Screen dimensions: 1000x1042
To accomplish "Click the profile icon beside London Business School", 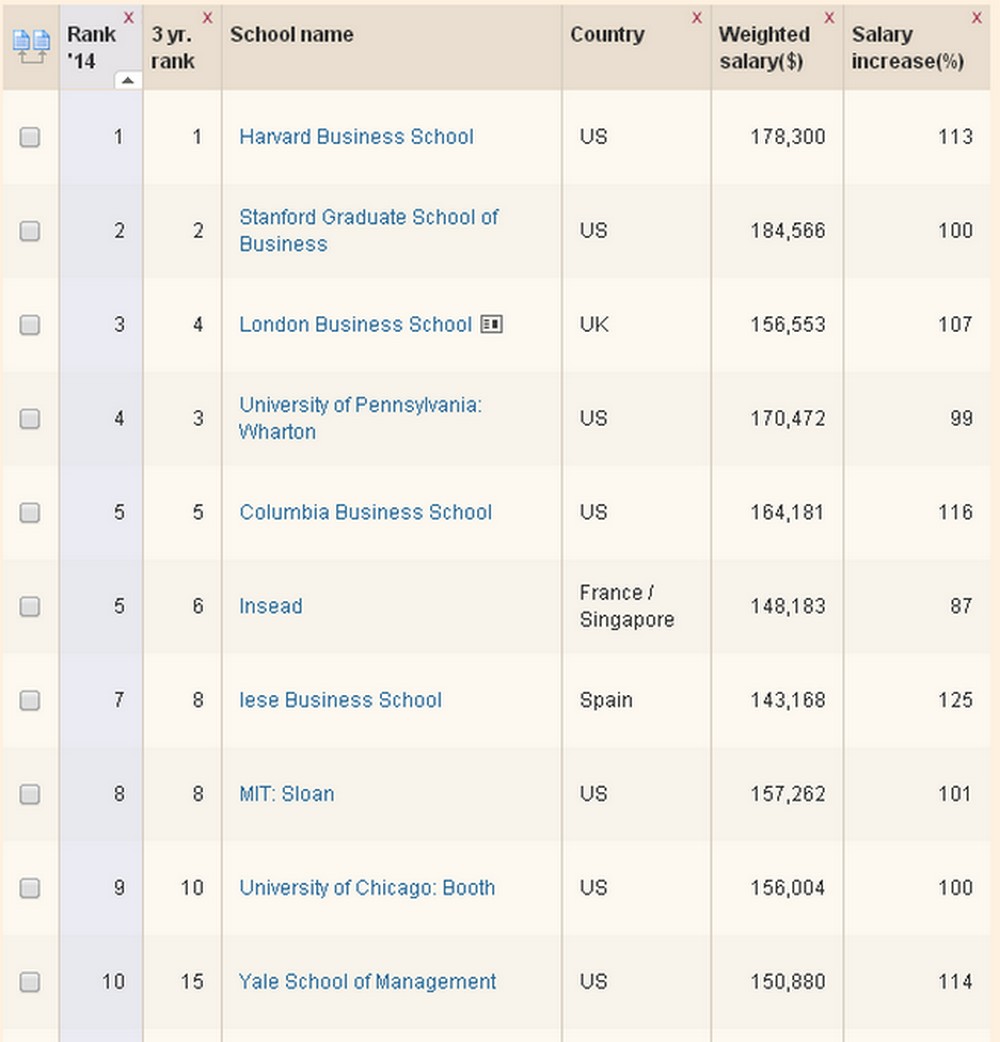I will 491,324.
